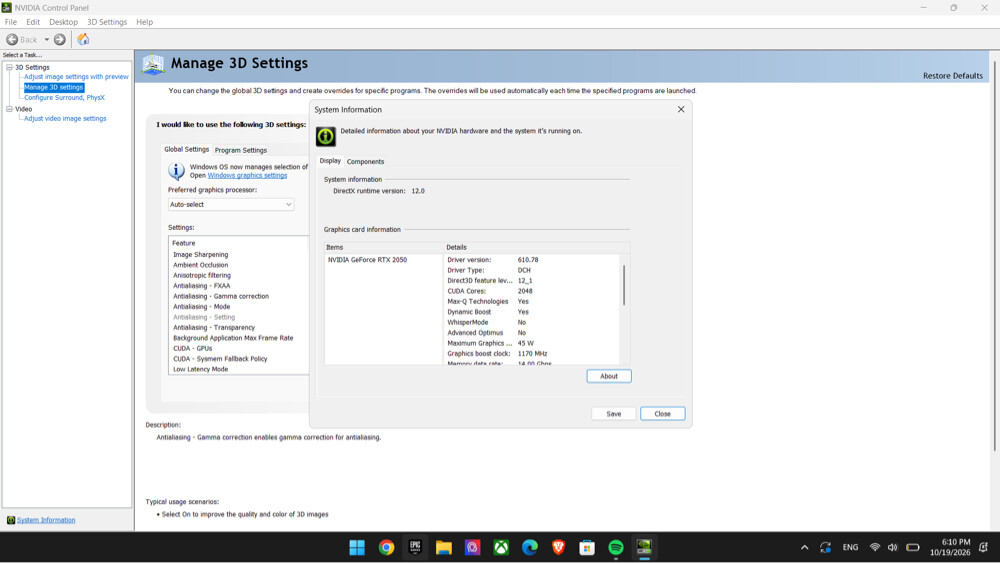1000x563 pixels.
Task: Open Google Chrome from the taskbar
Action: tap(386, 548)
